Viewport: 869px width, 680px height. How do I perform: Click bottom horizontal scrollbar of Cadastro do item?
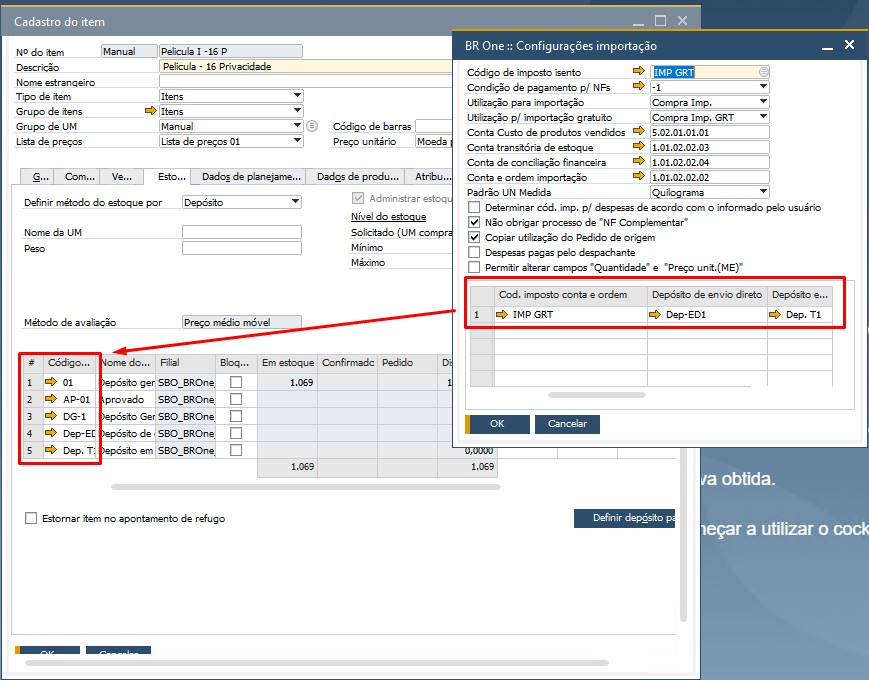pos(317,663)
